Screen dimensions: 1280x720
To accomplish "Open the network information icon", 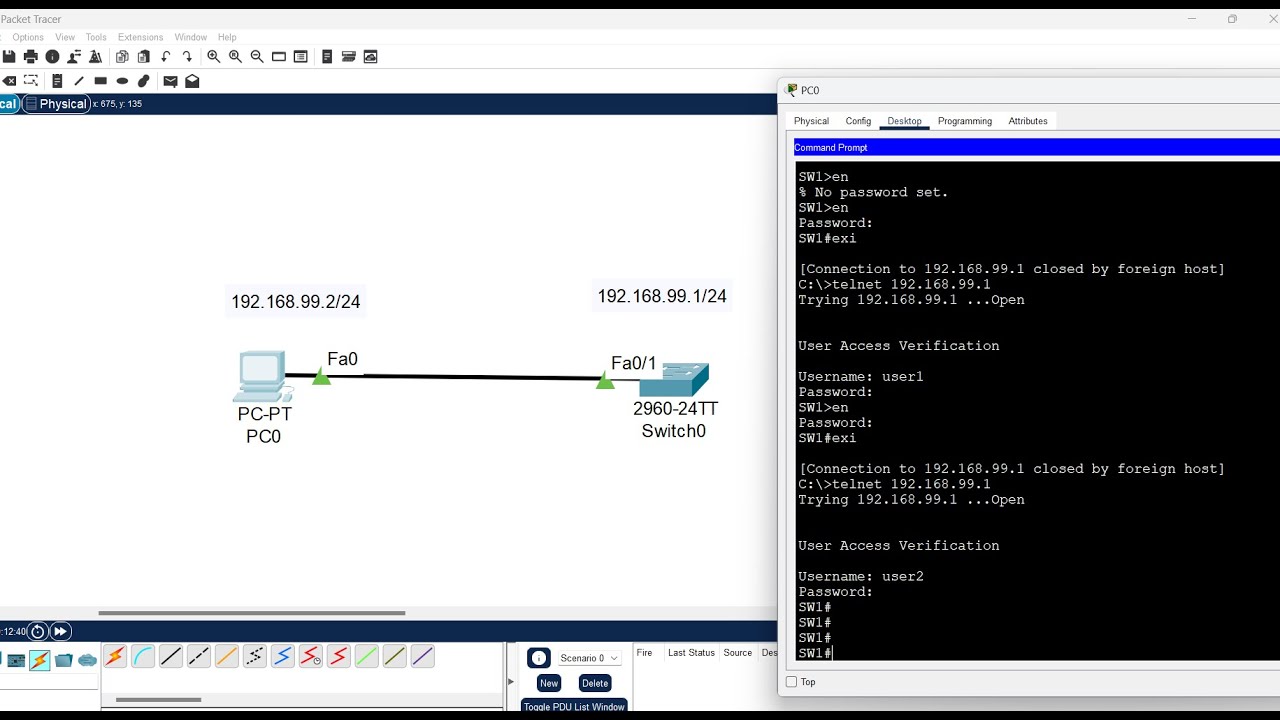I will [x=53, y=57].
